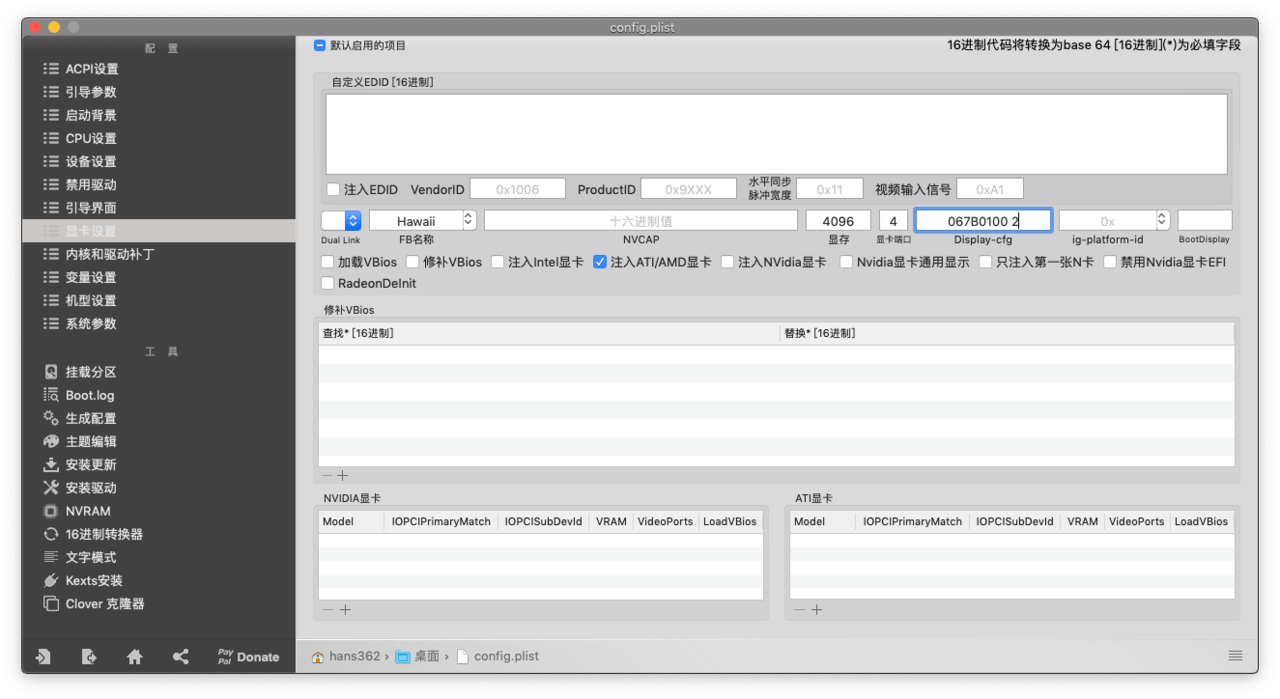Click the 显存 field showing 4096
Viewport: 1280px width, 699px height.
point(838,221)
